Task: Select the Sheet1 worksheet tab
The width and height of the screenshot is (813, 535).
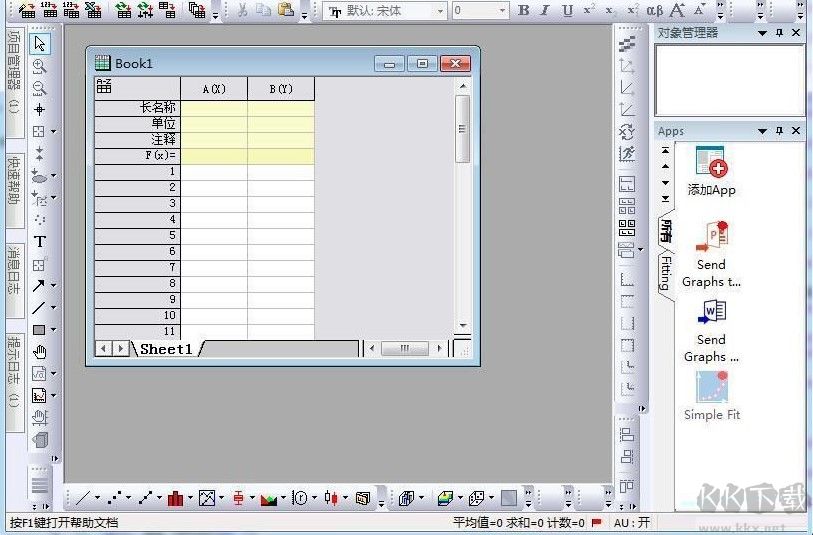Action: click(166, 349)
